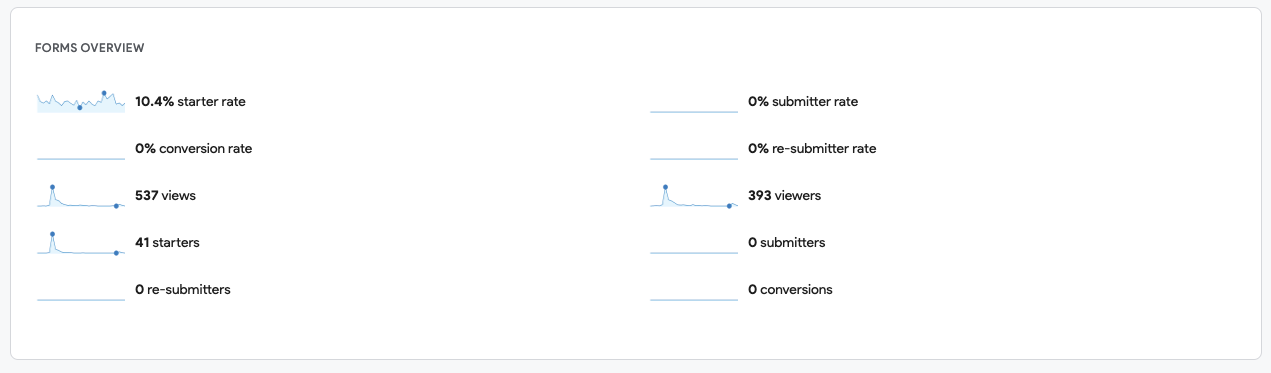Click the 0 submitters metric
Viewport: 1271px width, 373px height.
(x=786, y=242)
